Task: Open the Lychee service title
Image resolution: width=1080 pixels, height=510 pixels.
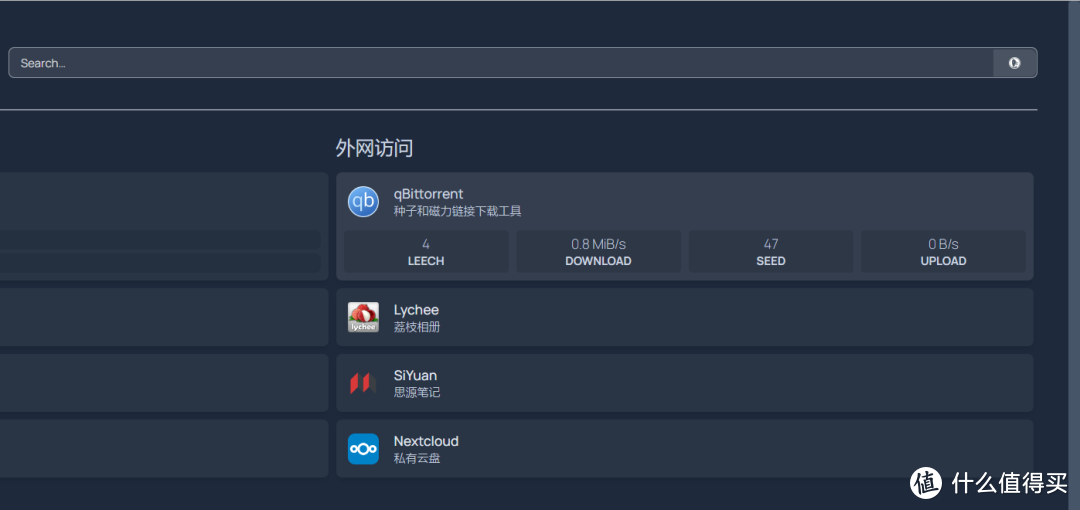Action: 416,310
